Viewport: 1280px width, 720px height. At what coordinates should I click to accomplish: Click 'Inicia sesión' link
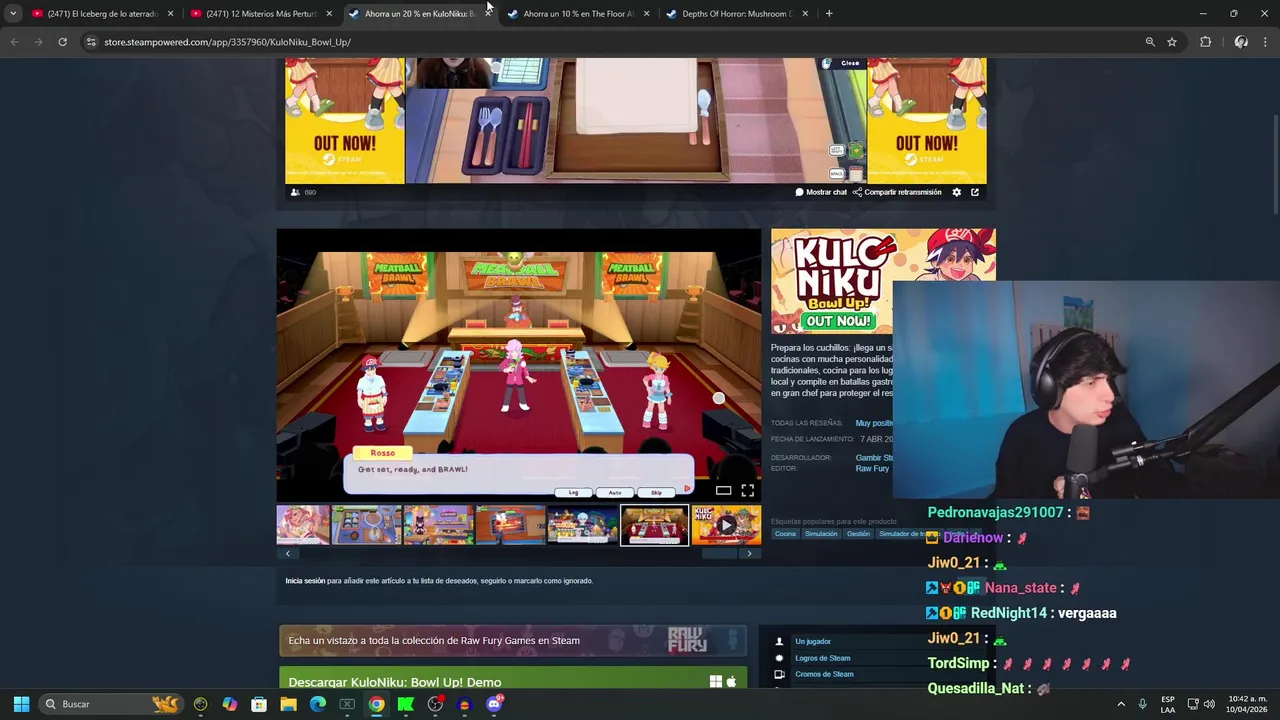[305, 581]
